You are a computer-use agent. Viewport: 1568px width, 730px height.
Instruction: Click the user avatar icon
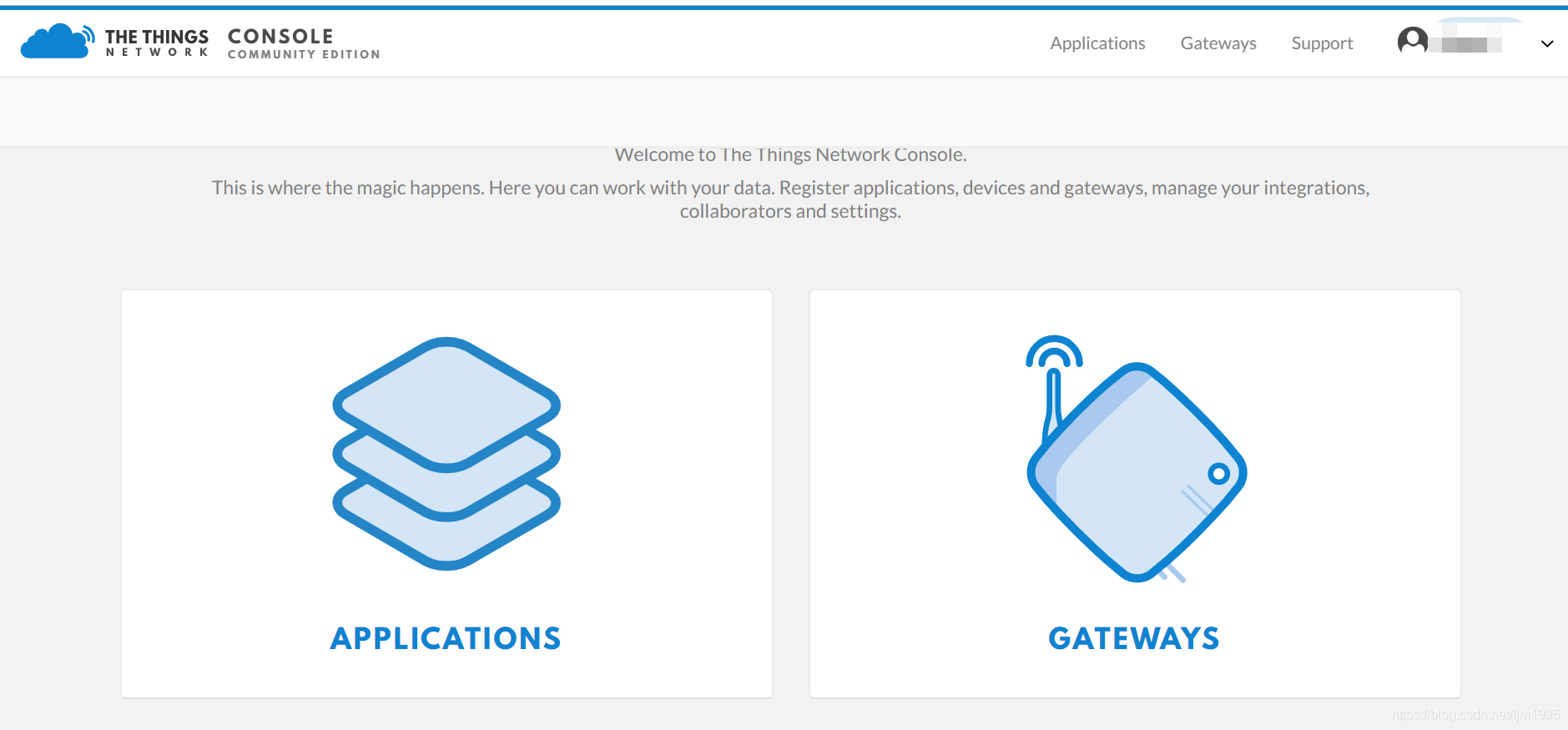pos(1412,41)
